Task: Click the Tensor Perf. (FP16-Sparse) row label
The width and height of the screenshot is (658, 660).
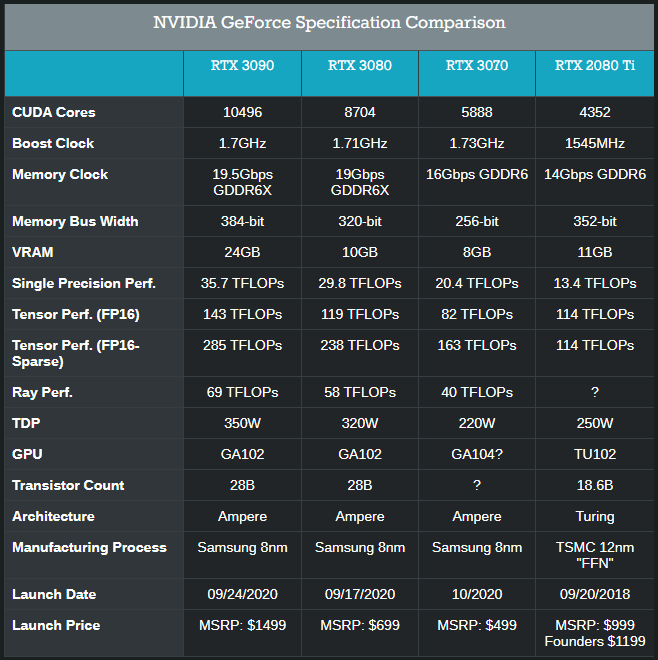Action: point(76,354)
